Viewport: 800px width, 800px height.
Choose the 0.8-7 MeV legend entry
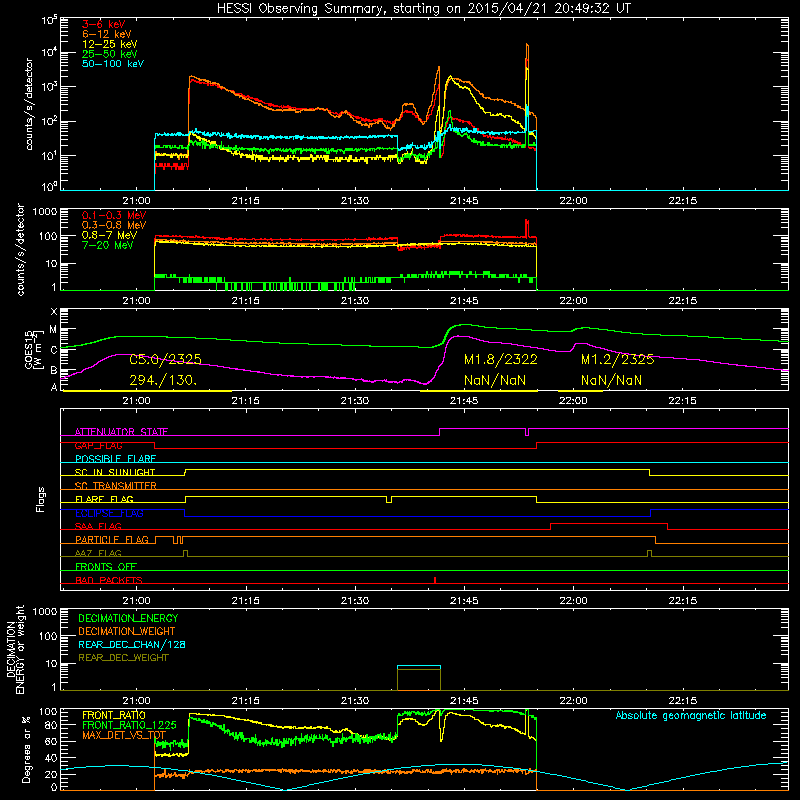(x=109, y=235)
